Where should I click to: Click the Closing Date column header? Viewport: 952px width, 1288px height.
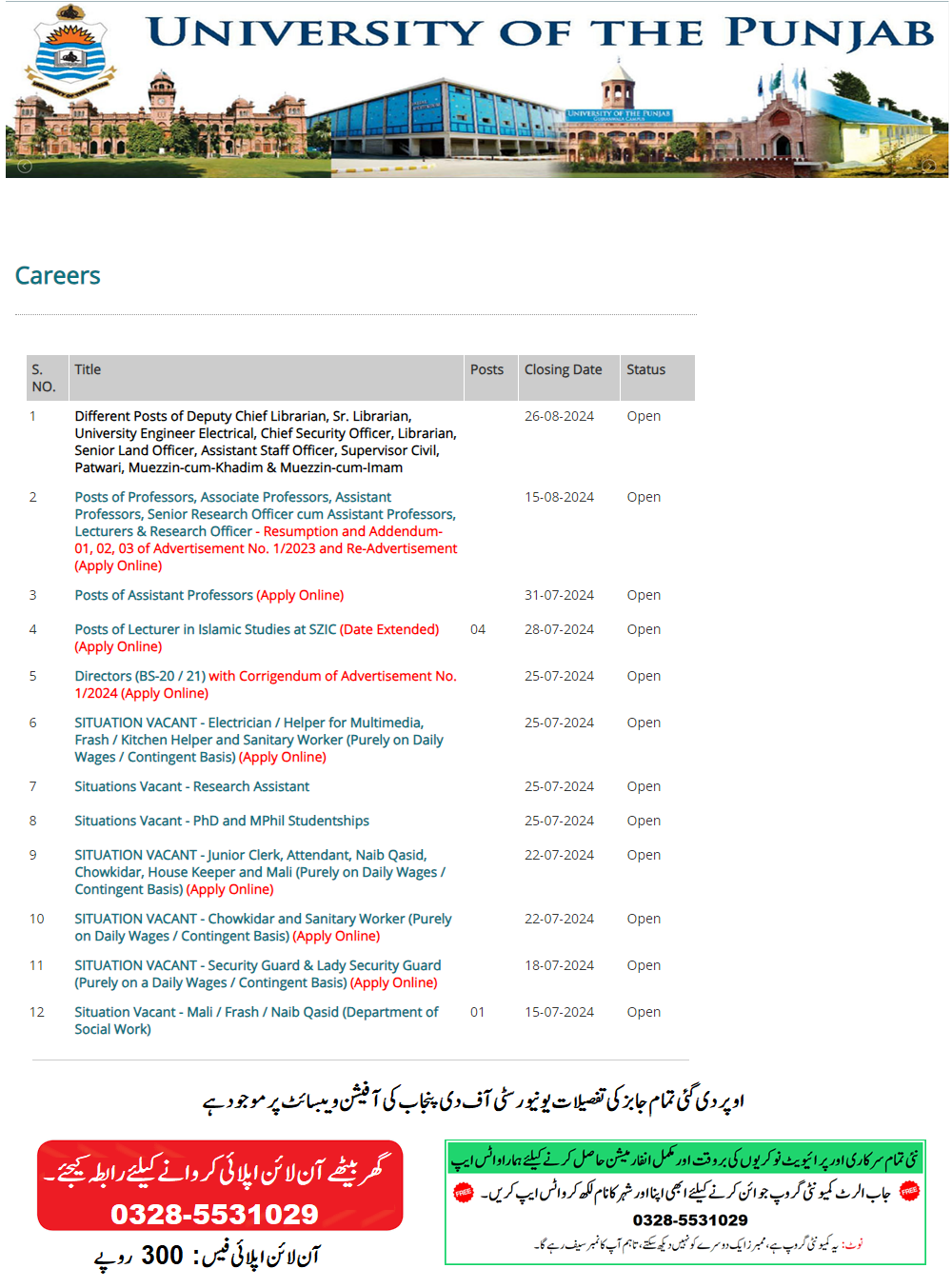pos(563,369)
